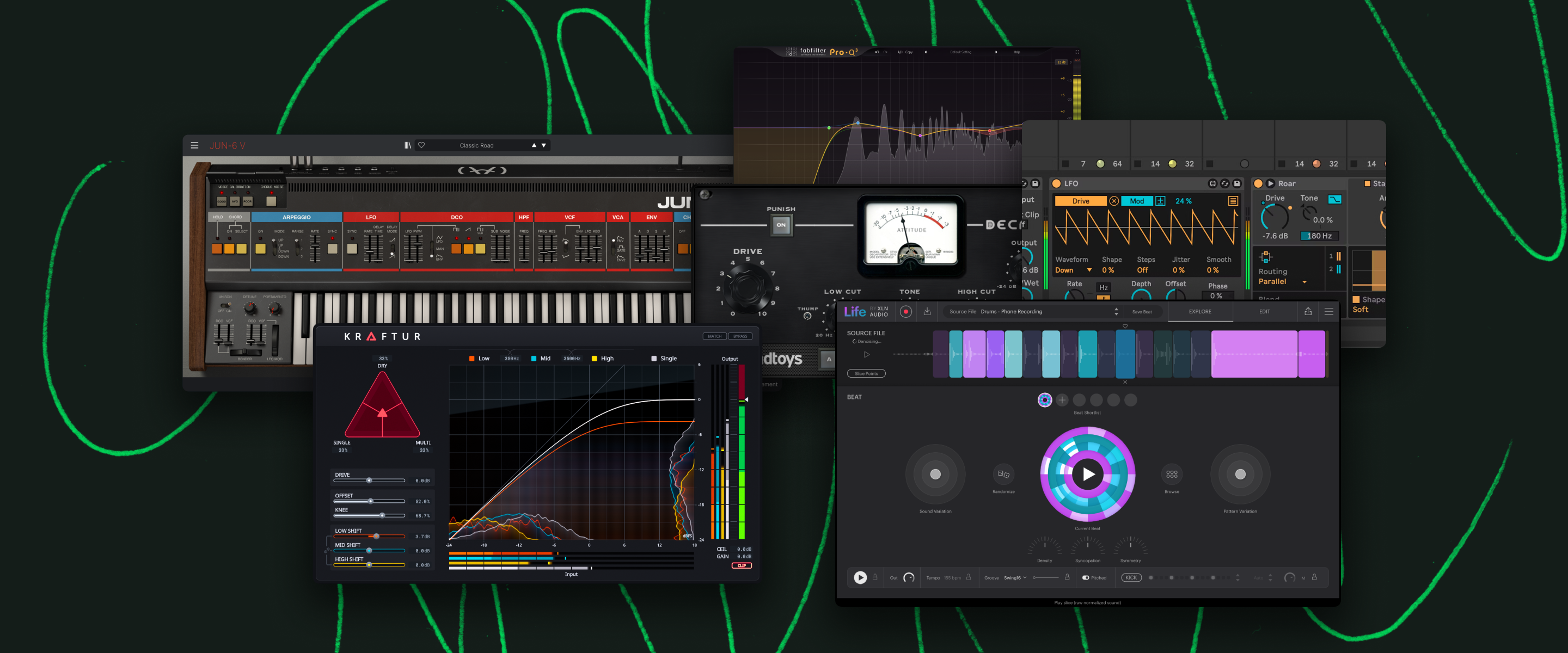1568x653 pixels.
Task: Click the record icon in the Life header
Action: pyautogui.click(x=907, y=311)
